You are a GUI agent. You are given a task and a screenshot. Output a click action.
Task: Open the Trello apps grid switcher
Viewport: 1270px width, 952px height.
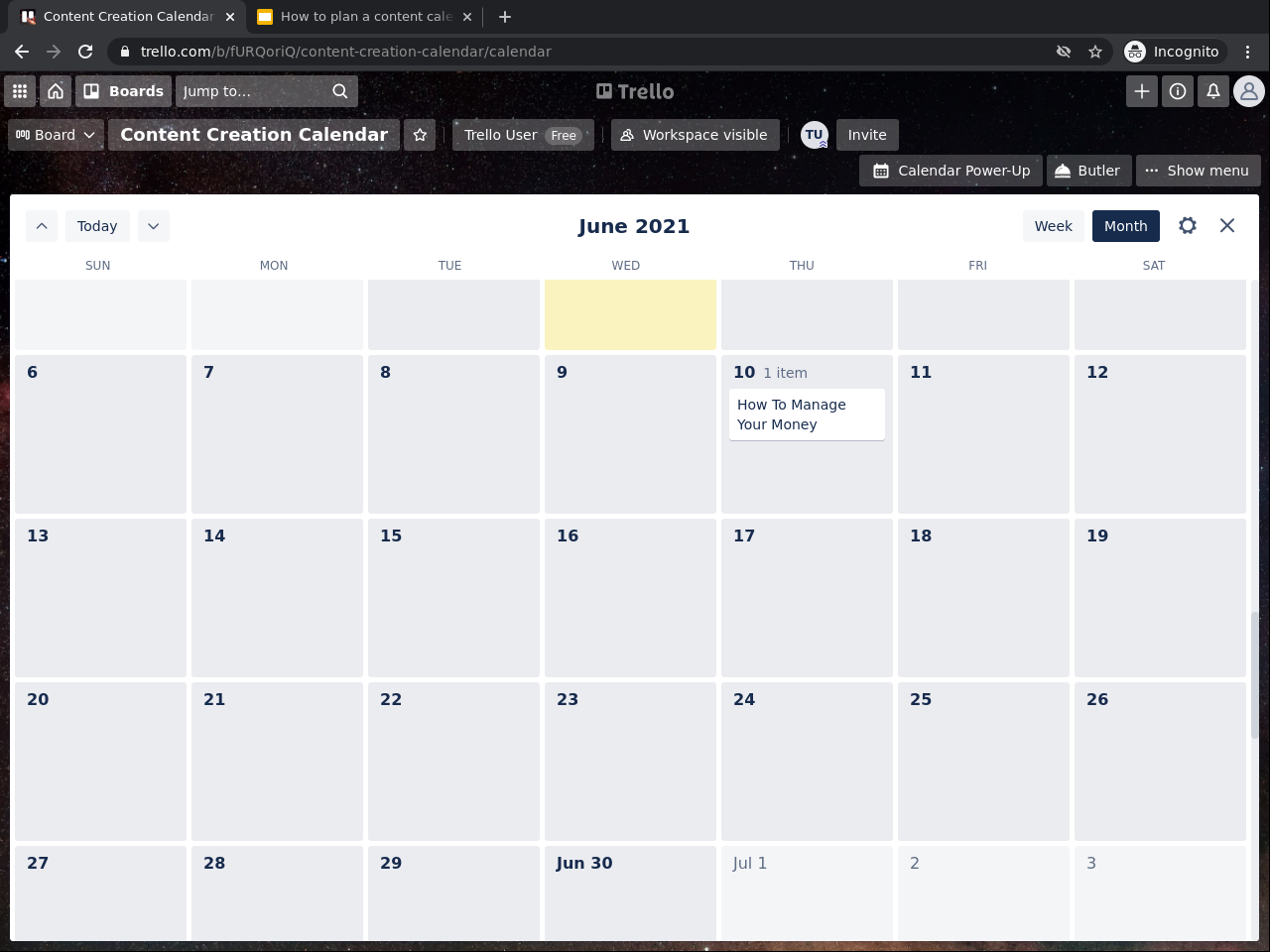coord(20,91)
